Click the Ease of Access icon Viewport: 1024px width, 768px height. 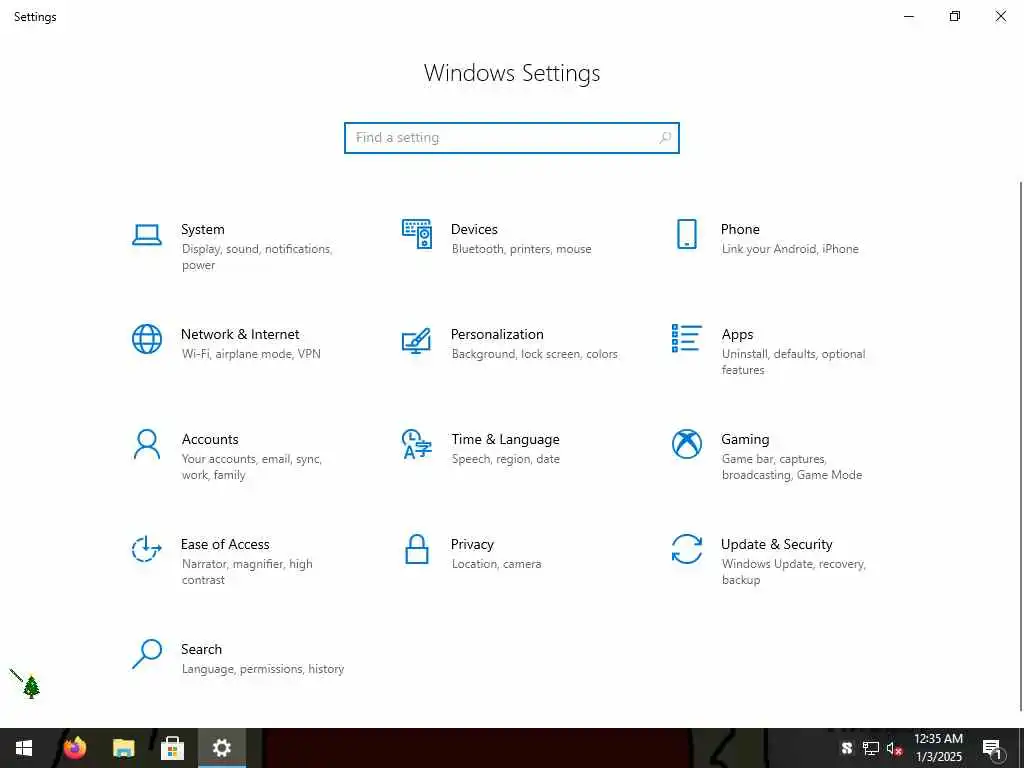tap(147, 549)
